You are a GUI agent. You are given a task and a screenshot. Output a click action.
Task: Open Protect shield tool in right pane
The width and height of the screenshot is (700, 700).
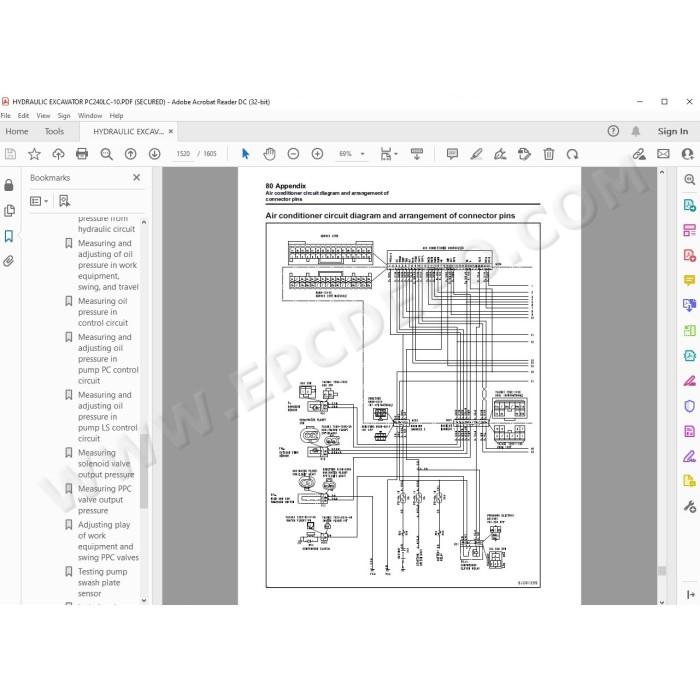(689, 406)
